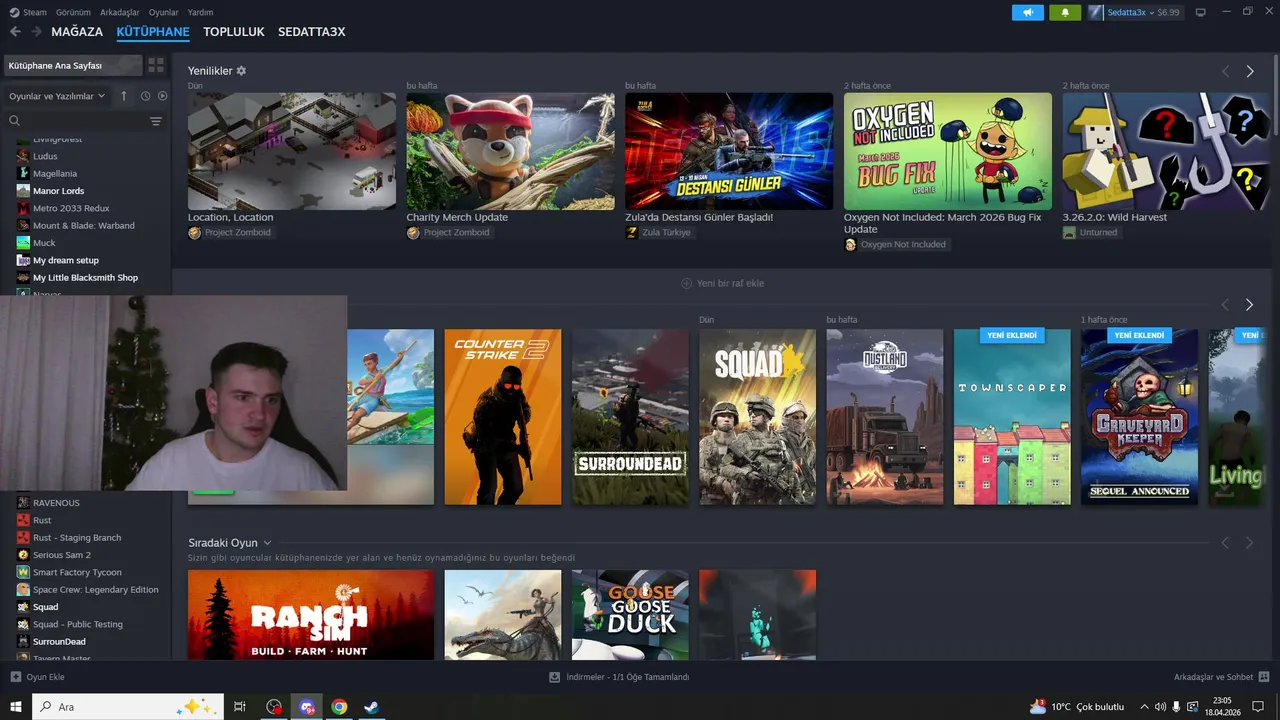Expand the Sıradaki Oyun shelf dropdown
1280x720 pixels.
coord(267,543)
